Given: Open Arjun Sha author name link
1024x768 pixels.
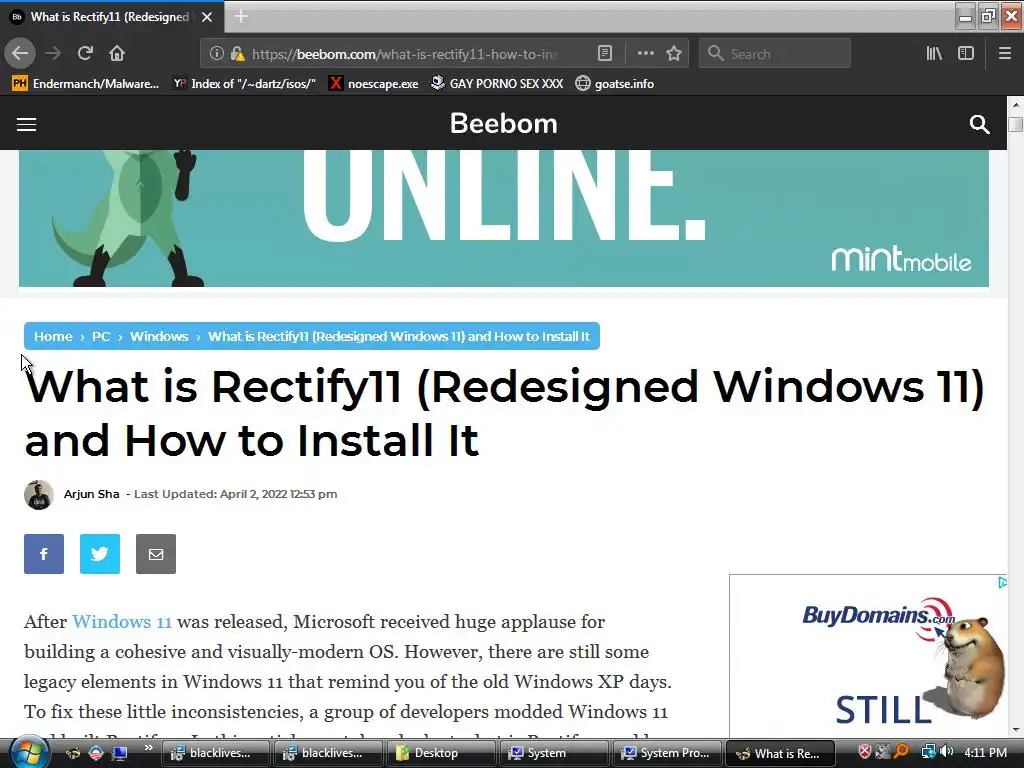Looking at the screenshot, I should [91, 494].
